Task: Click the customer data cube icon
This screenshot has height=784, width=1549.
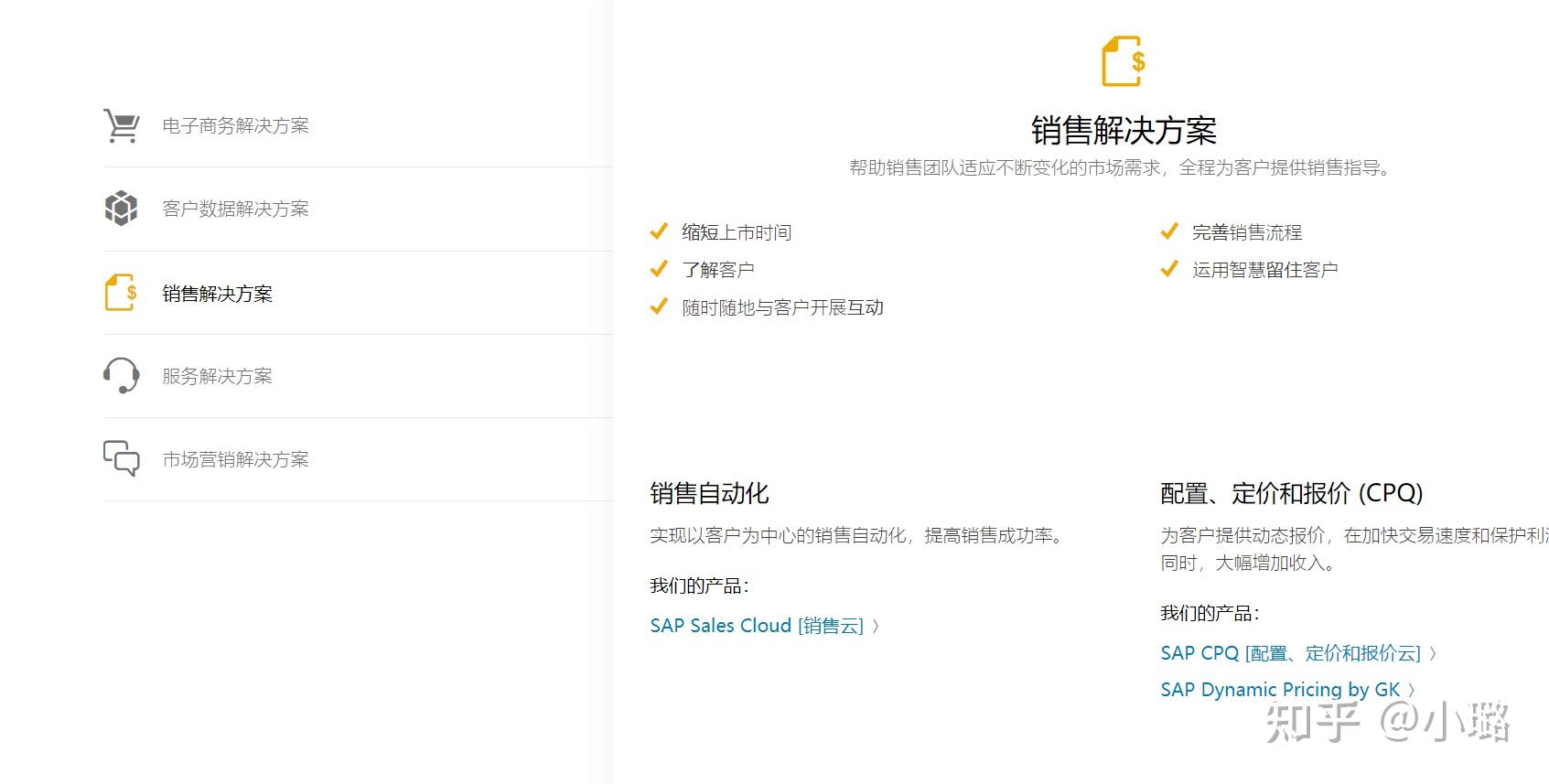Action: pos(122,209)
